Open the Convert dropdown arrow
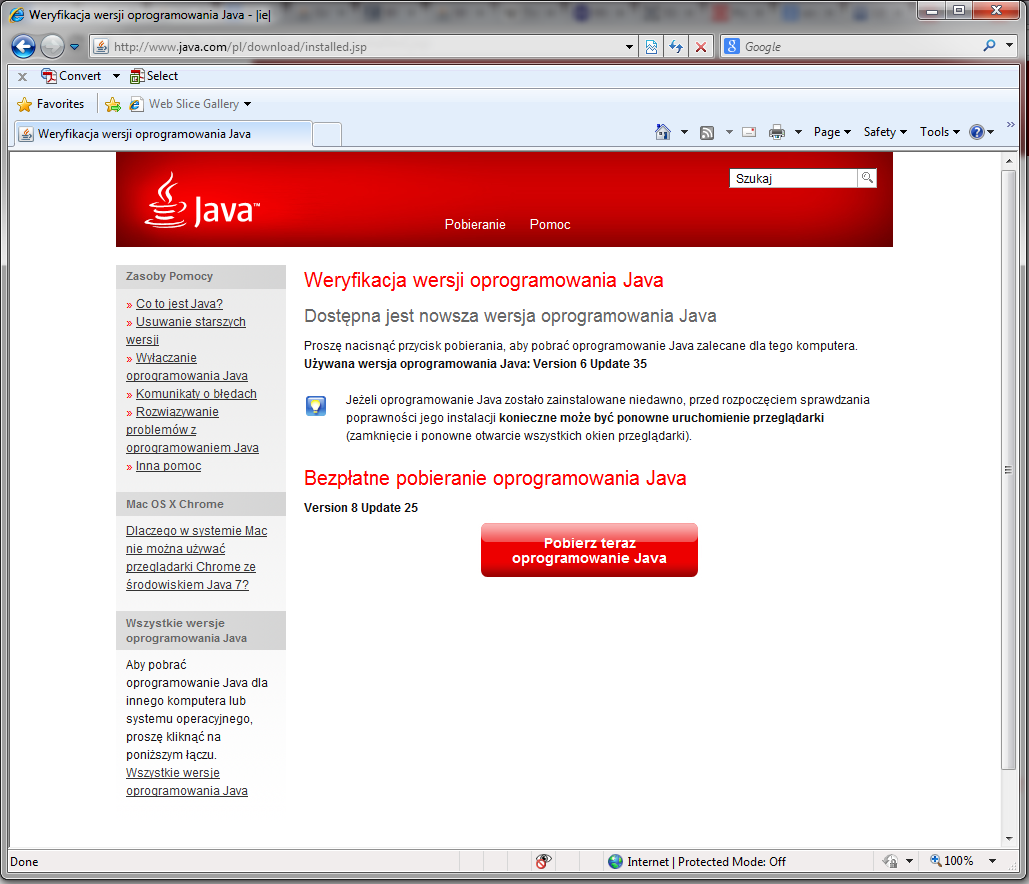The image size is (1029, 884). [116, 76]
